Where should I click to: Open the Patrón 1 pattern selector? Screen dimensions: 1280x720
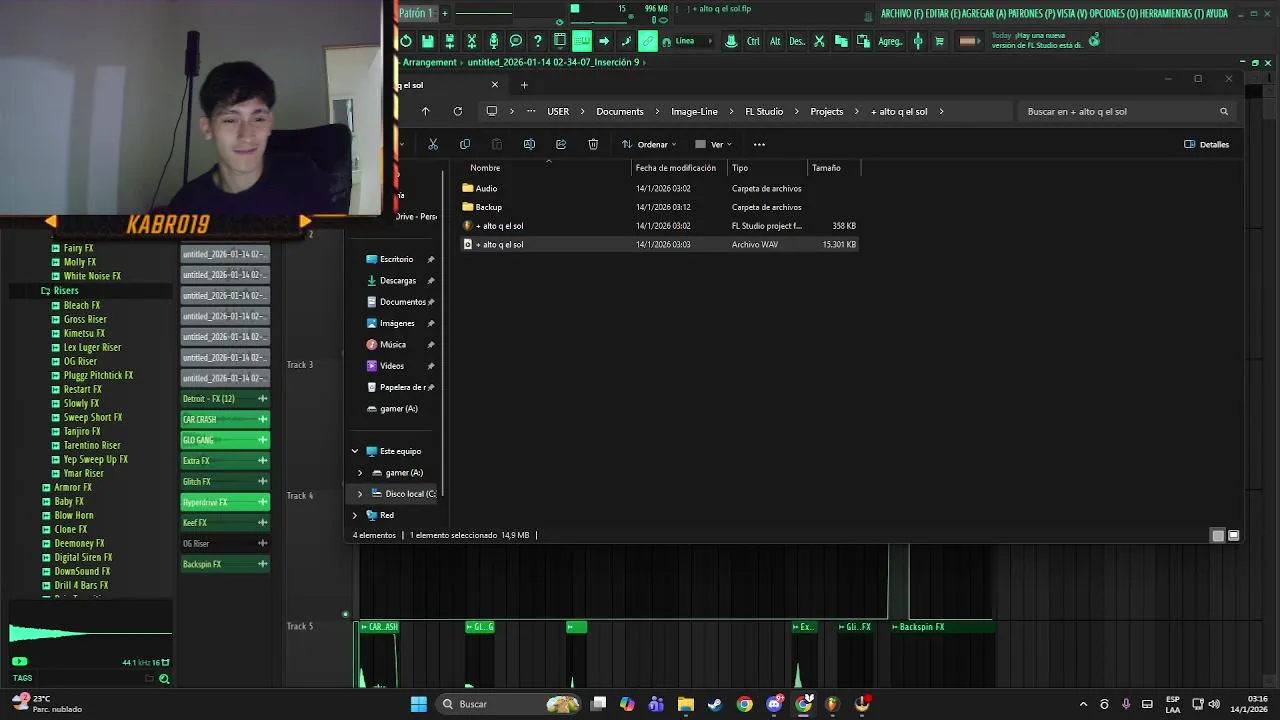pyautogui.click(x=415, y=13)
